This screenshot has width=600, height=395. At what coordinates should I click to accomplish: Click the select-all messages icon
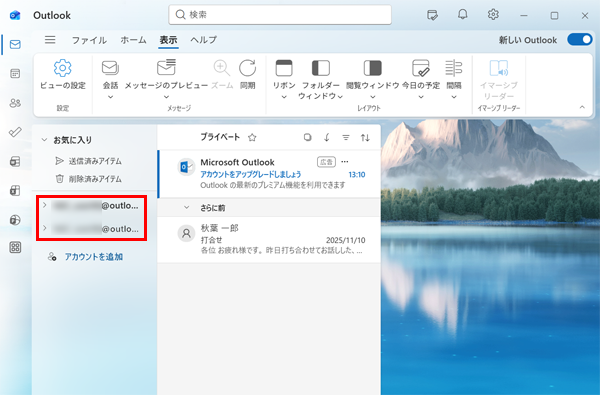click(x=307, y=137)
